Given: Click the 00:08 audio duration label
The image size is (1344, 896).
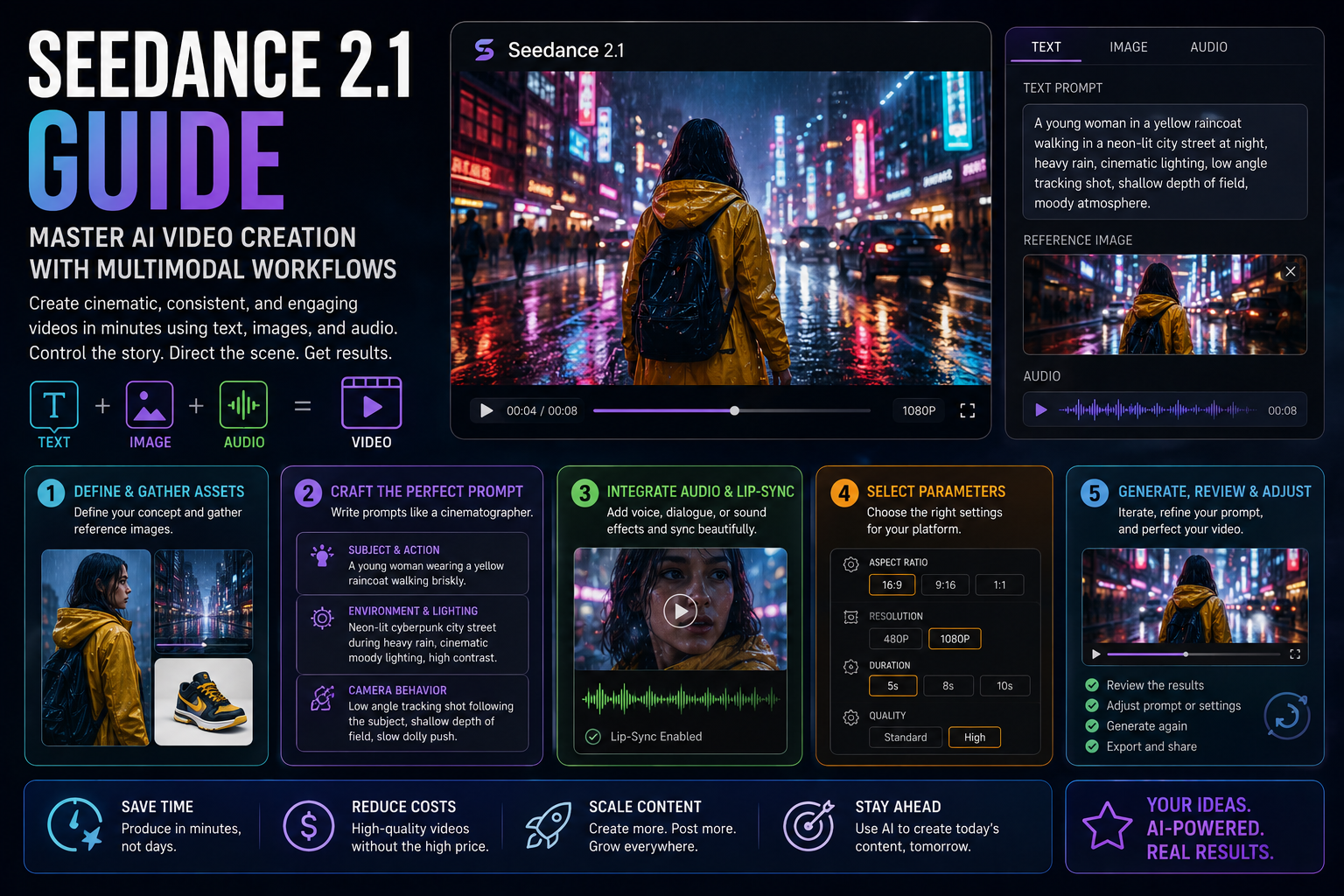Looking at the screenshot, I should 1282,410.
